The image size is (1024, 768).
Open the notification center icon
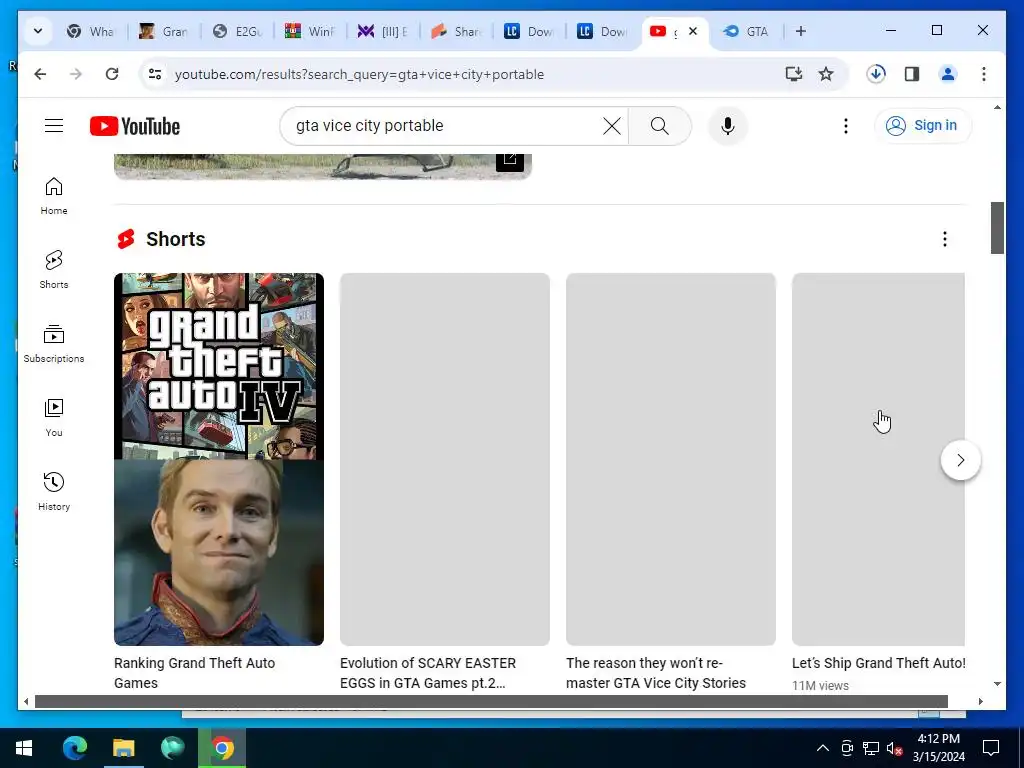point(991,748)
